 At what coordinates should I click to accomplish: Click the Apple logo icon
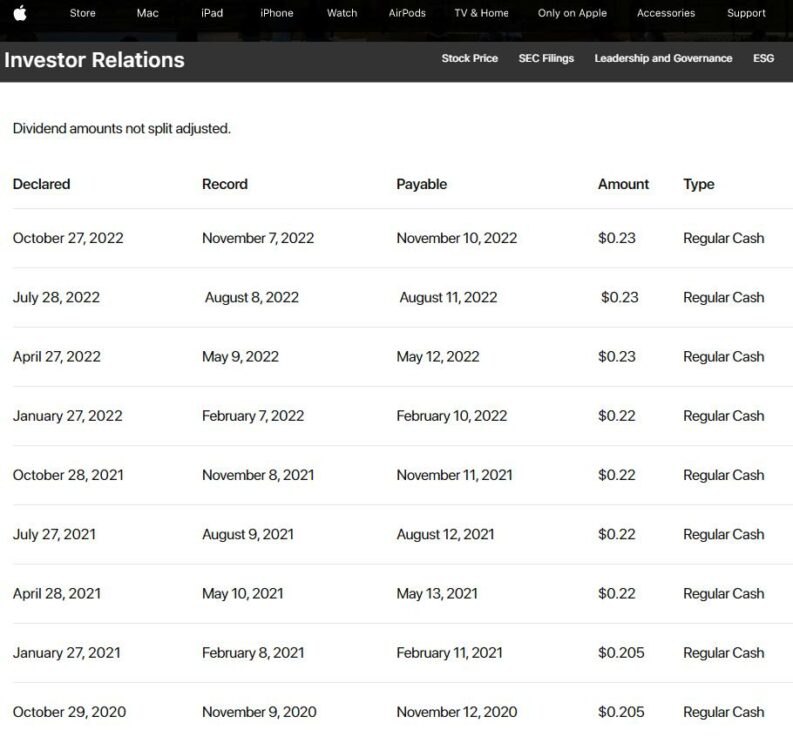20,13
